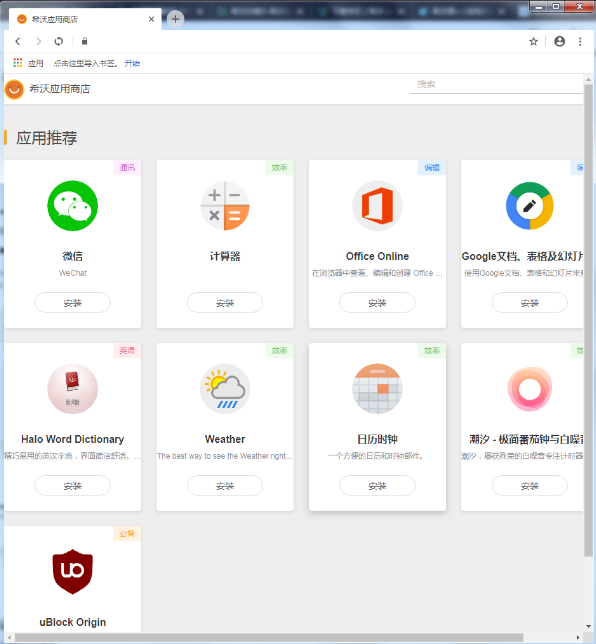
Task: Click the scroll down arrow
Action: coord(588,626)
